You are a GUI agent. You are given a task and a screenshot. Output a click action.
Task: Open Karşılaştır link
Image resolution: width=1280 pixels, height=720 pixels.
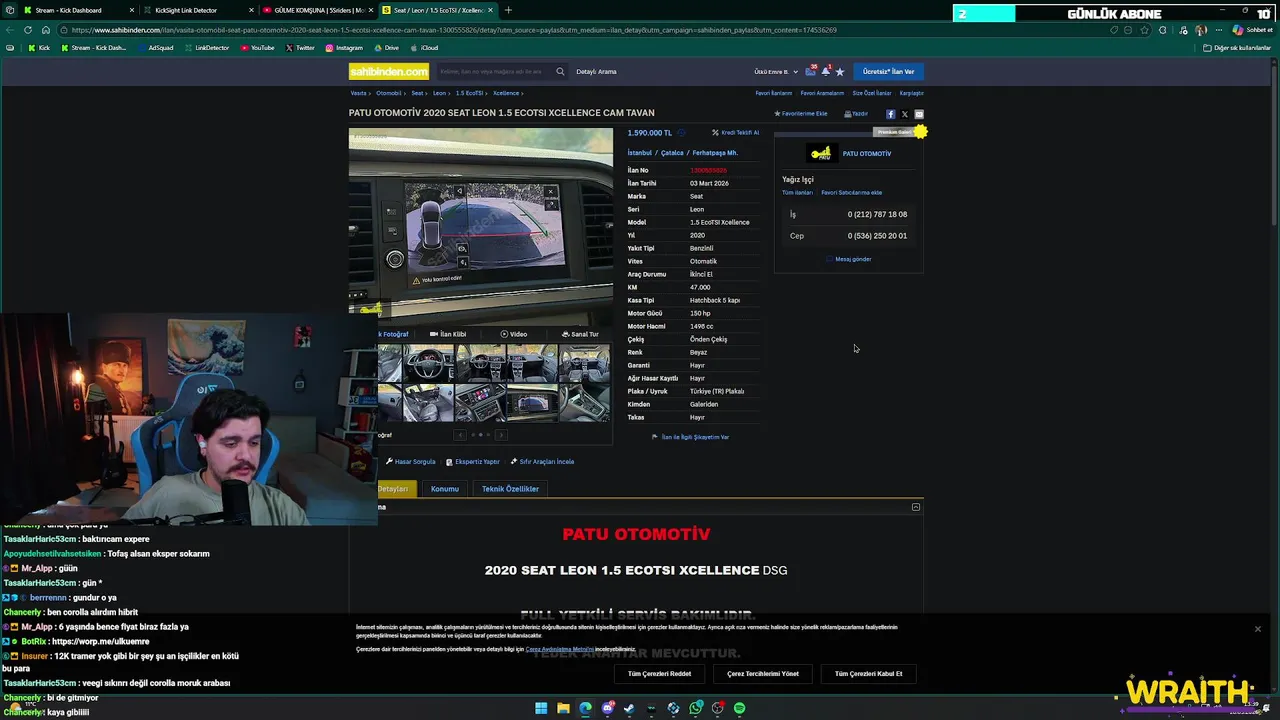[911, 93]
